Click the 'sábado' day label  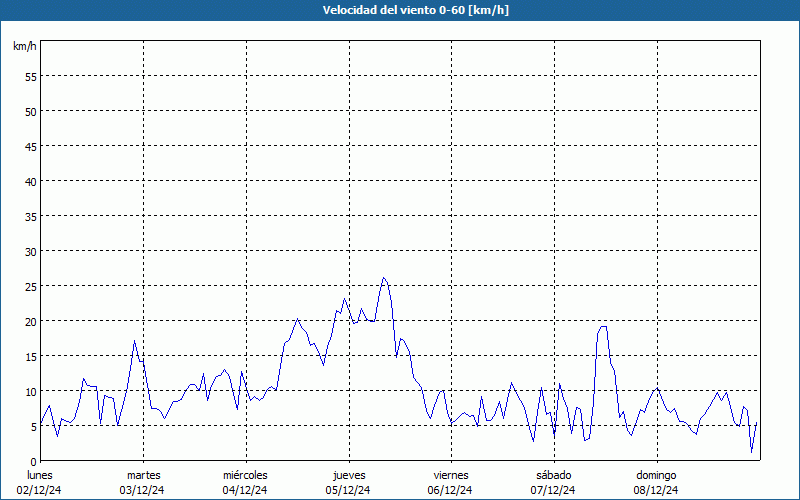pyautogui.click(x=554, y=475)
